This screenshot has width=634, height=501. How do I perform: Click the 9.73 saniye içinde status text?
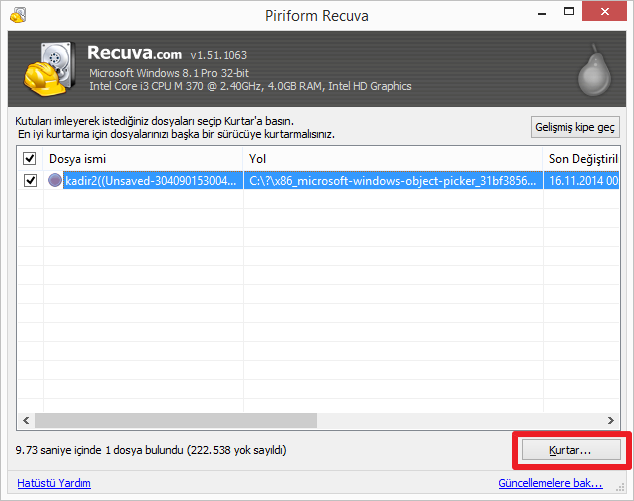point(151,450)
